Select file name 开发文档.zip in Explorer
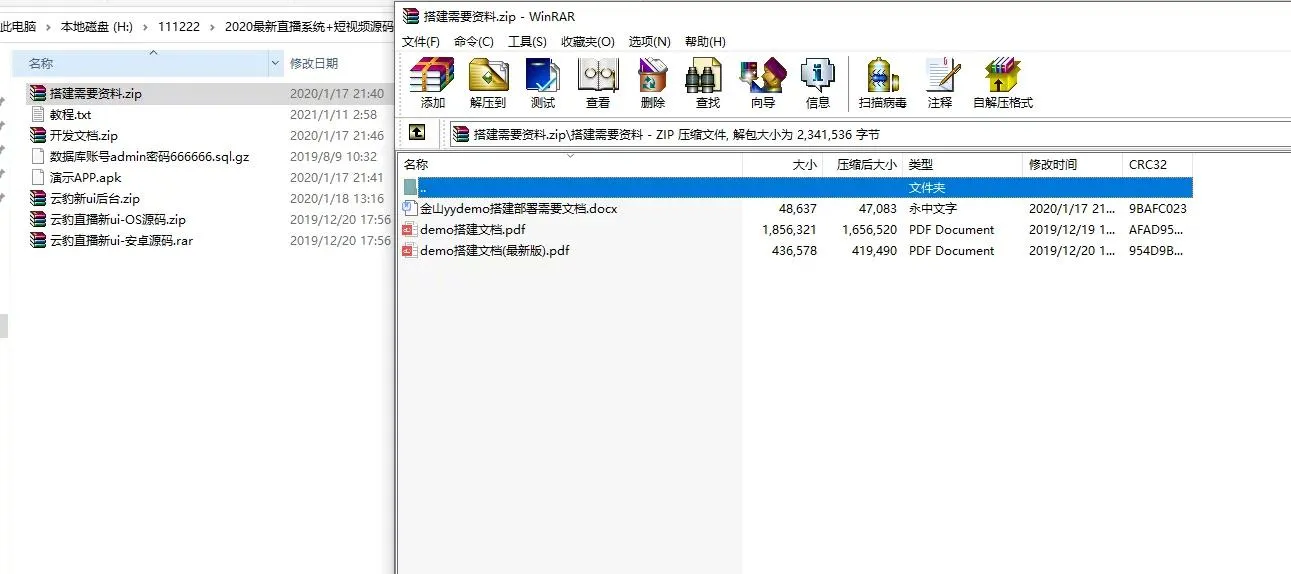1291x574 pixels. pyautogui.click(x=84, y=135)
